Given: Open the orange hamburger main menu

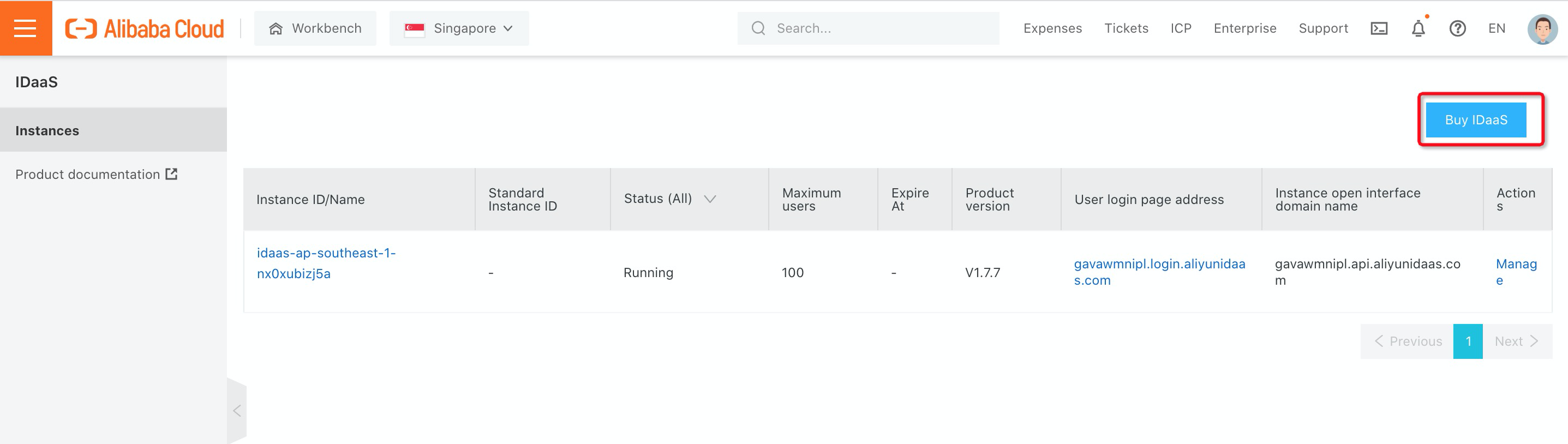Looking at the screenshot, I should pyautogui.click(x=26, y=28).
